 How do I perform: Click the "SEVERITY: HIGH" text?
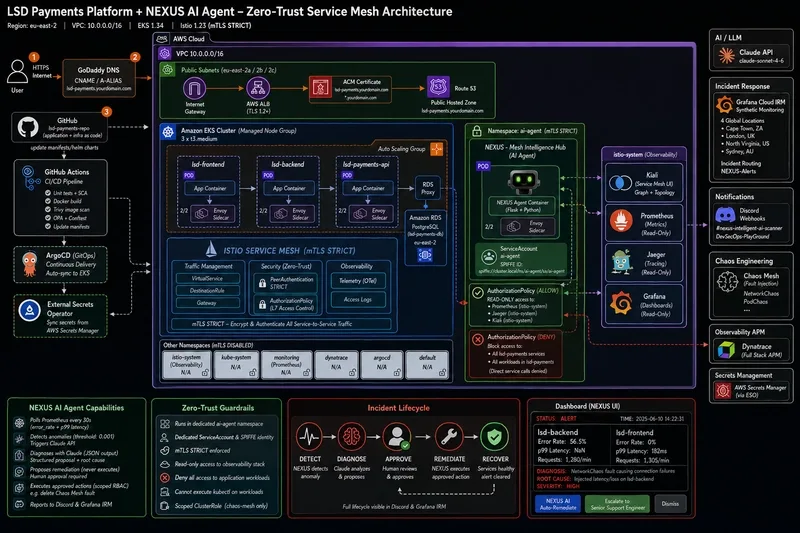558,487
